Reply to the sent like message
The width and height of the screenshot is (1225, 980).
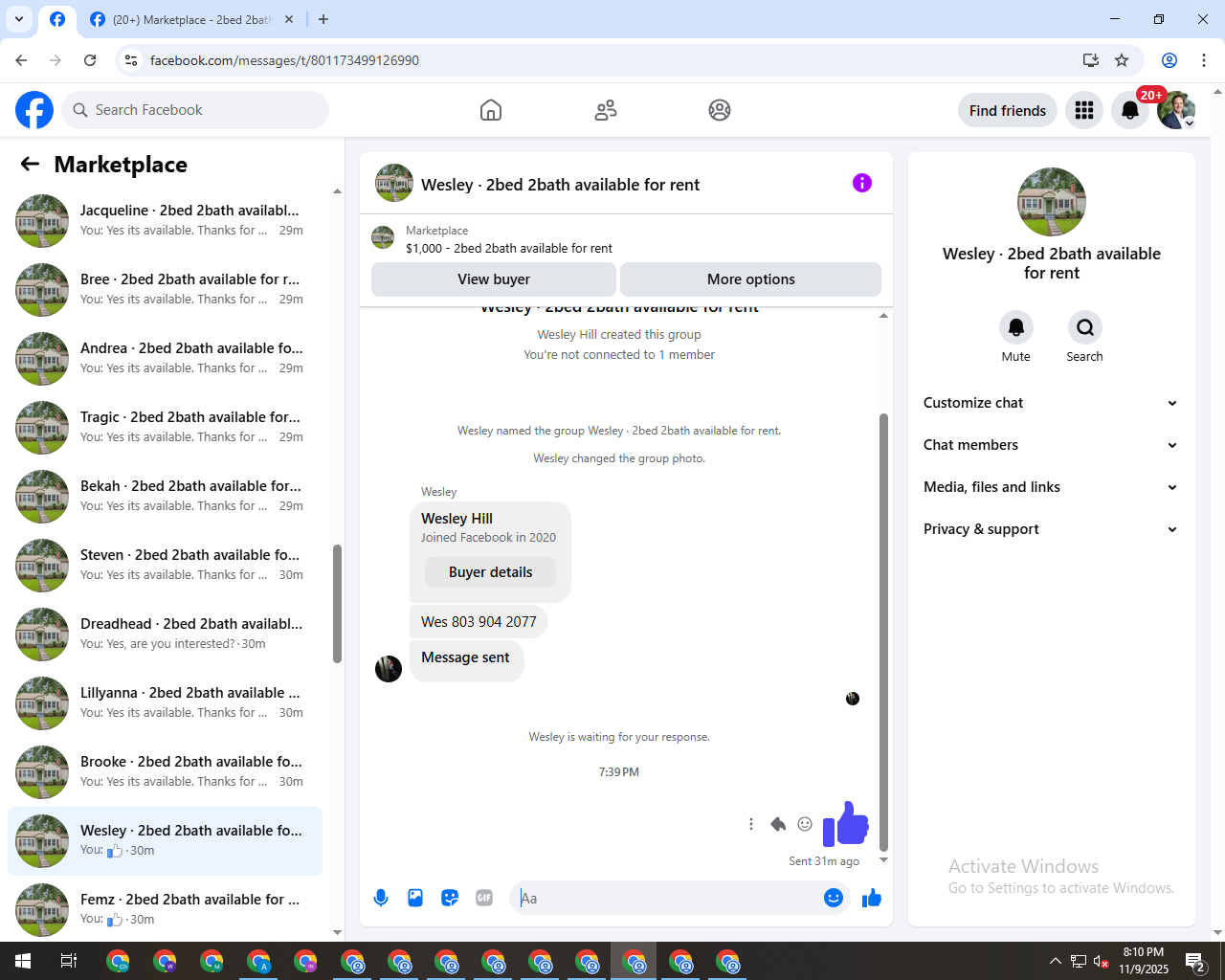tap(778, 824)
